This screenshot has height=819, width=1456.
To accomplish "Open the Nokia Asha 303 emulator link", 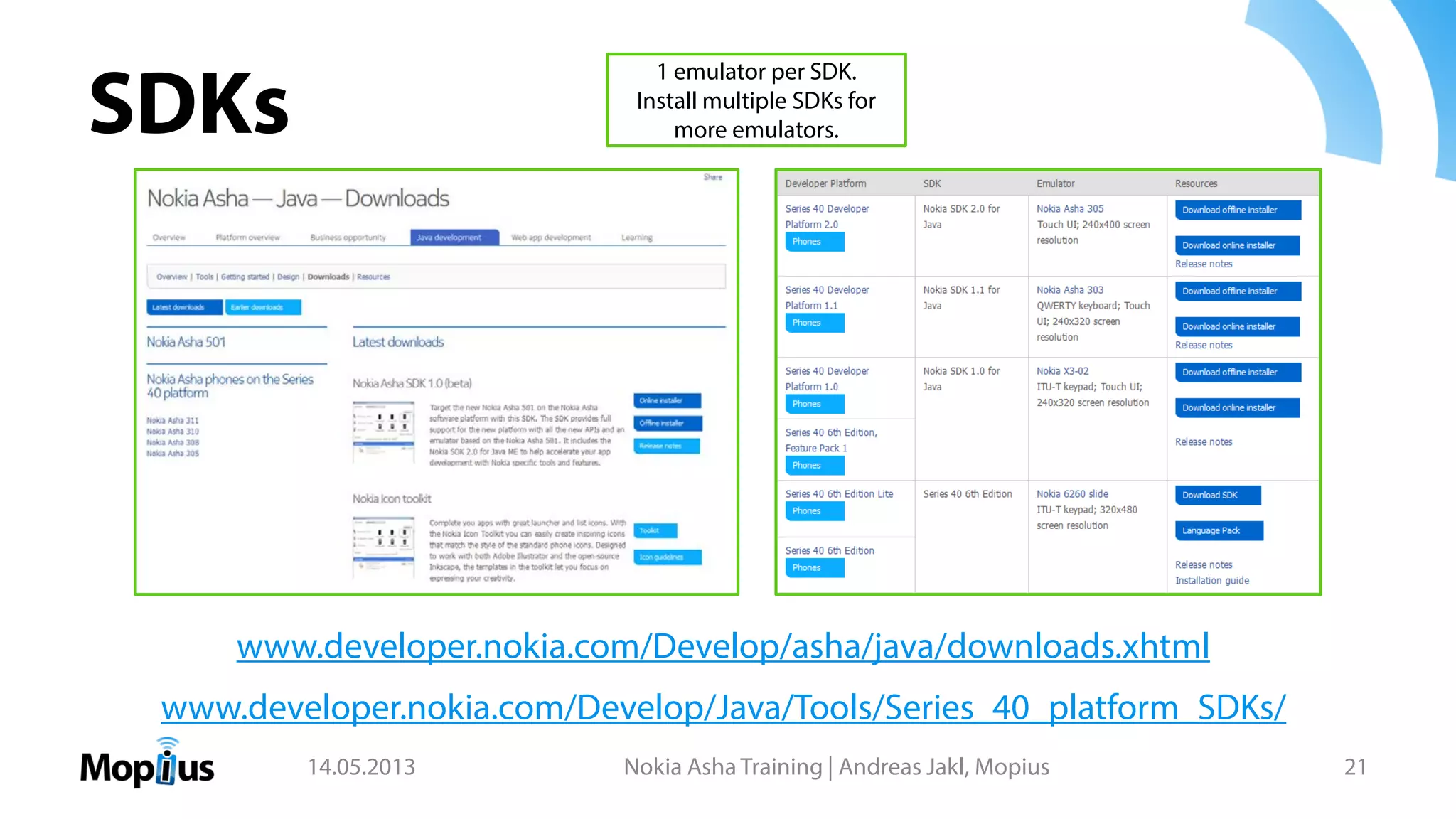I will click(1070, 290).
